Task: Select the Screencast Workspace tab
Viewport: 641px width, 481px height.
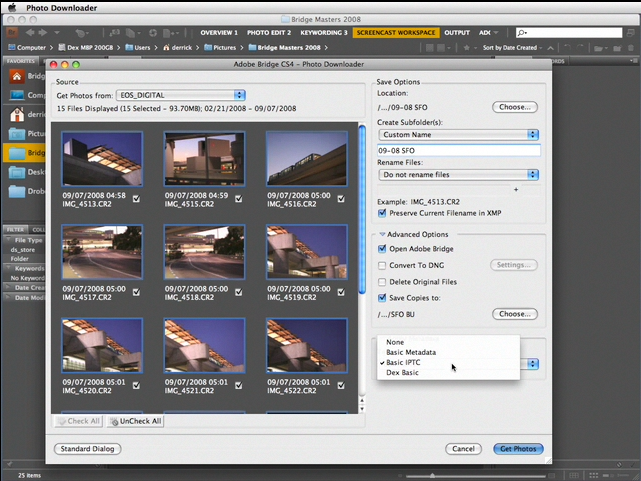Action: [x=396, y=33]
